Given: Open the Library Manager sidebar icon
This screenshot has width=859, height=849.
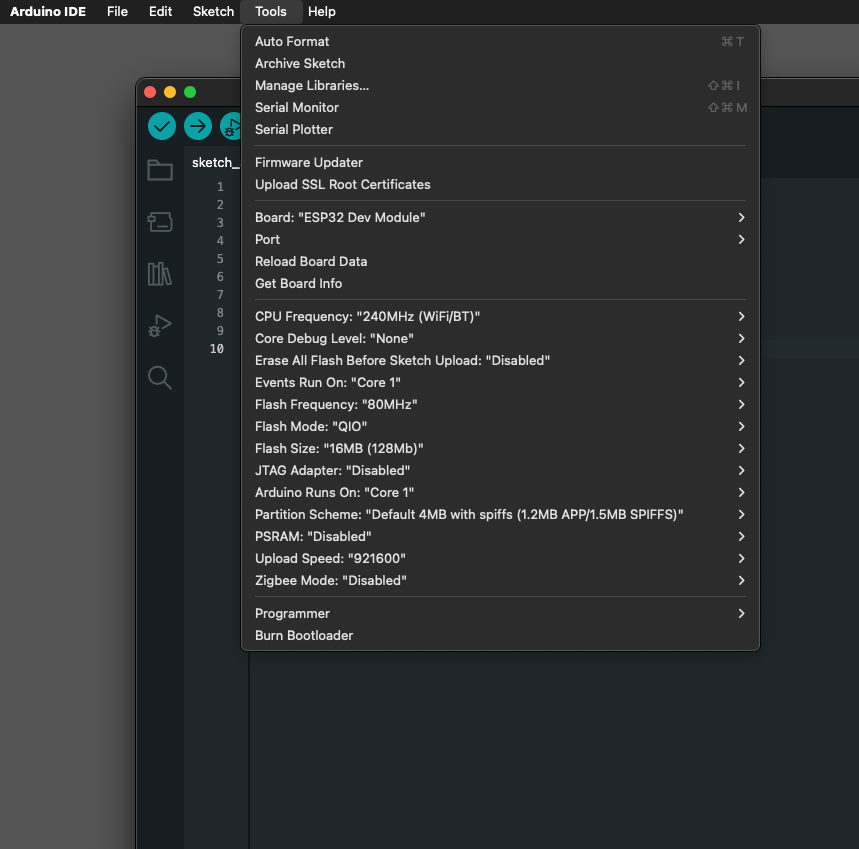Looking at the screenshot, I should tap(160, 273).
